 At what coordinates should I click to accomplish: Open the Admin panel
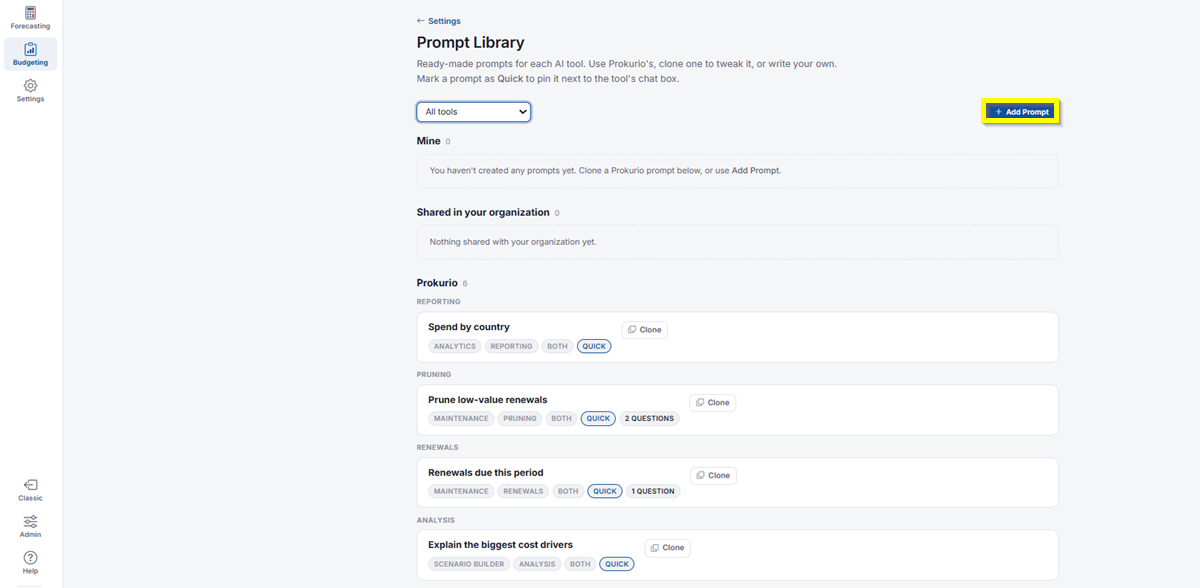[30, 526]
